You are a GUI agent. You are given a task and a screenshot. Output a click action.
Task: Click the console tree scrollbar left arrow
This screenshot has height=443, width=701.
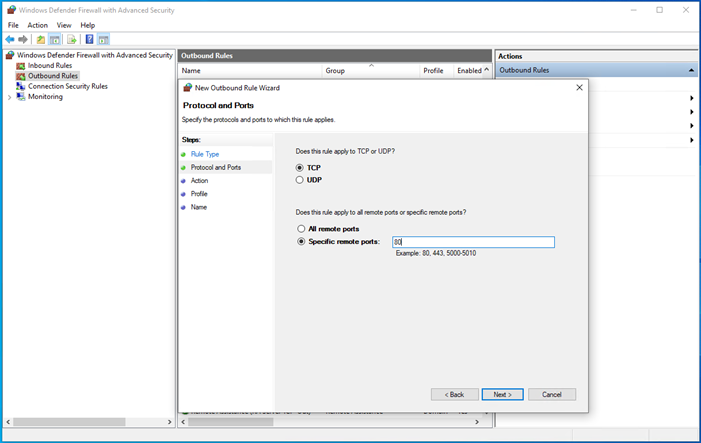coord(8,422)
